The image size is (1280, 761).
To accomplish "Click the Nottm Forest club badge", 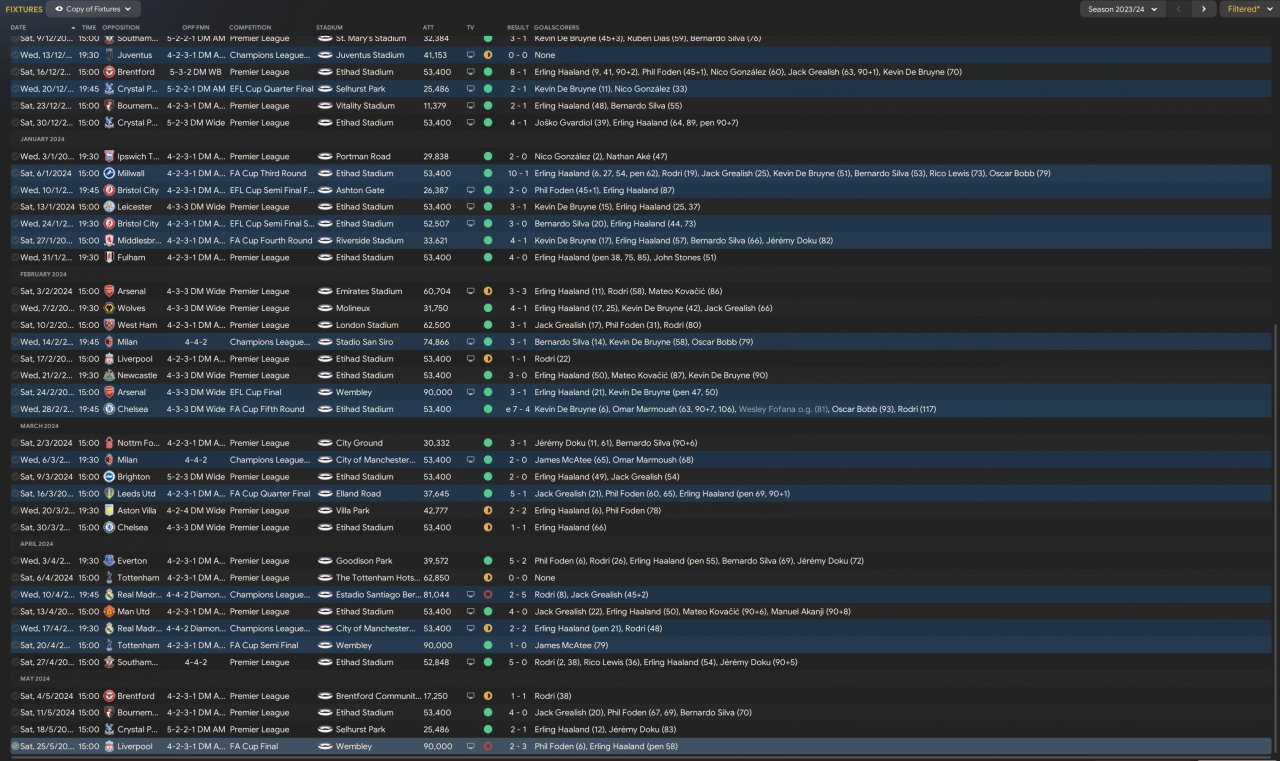I will pyautogui.click(x=109, y=443).
